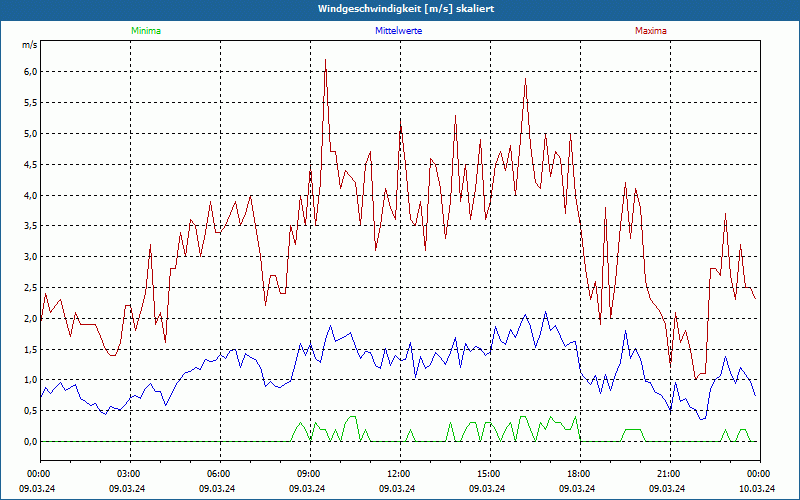800x500 pixels.
Task: Click the green Minima legend label
Action: click(145, 31)
